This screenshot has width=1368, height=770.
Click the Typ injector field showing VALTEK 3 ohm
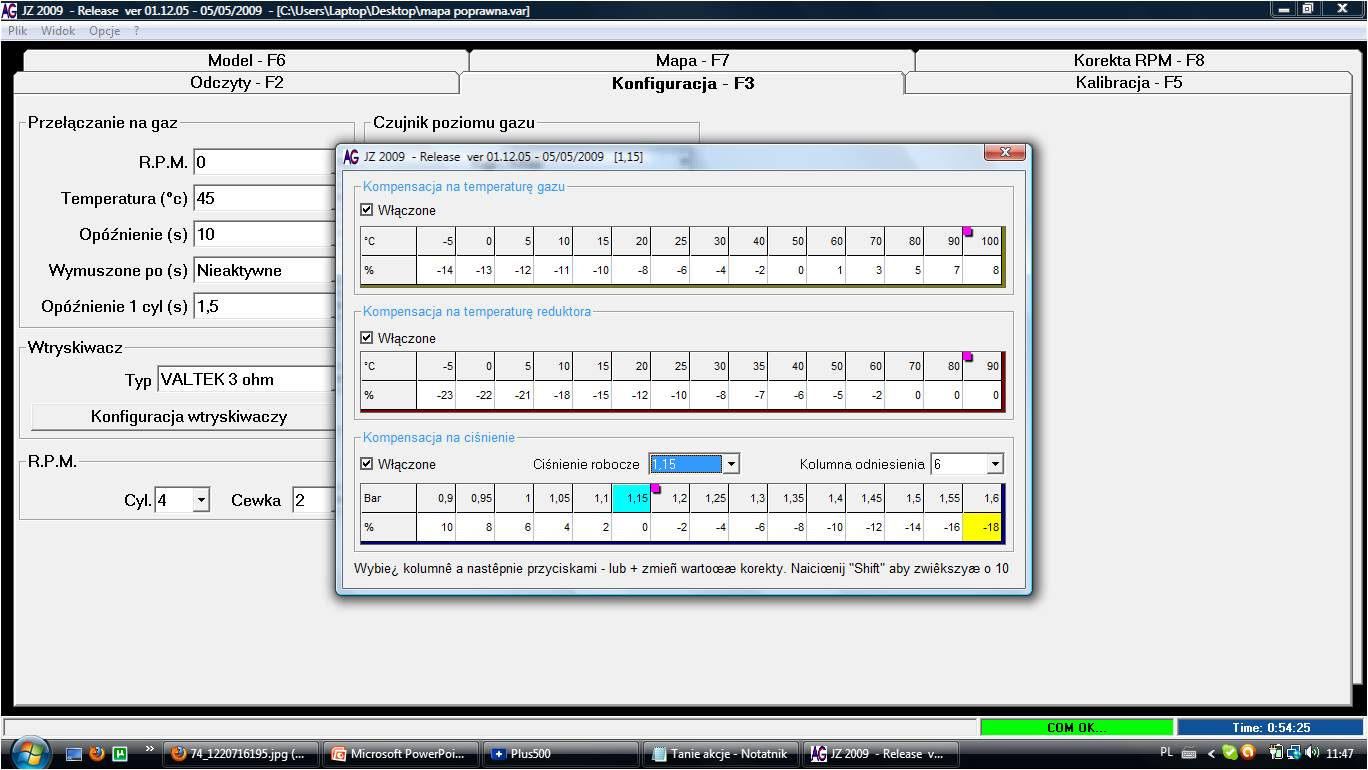click(246, 380)
